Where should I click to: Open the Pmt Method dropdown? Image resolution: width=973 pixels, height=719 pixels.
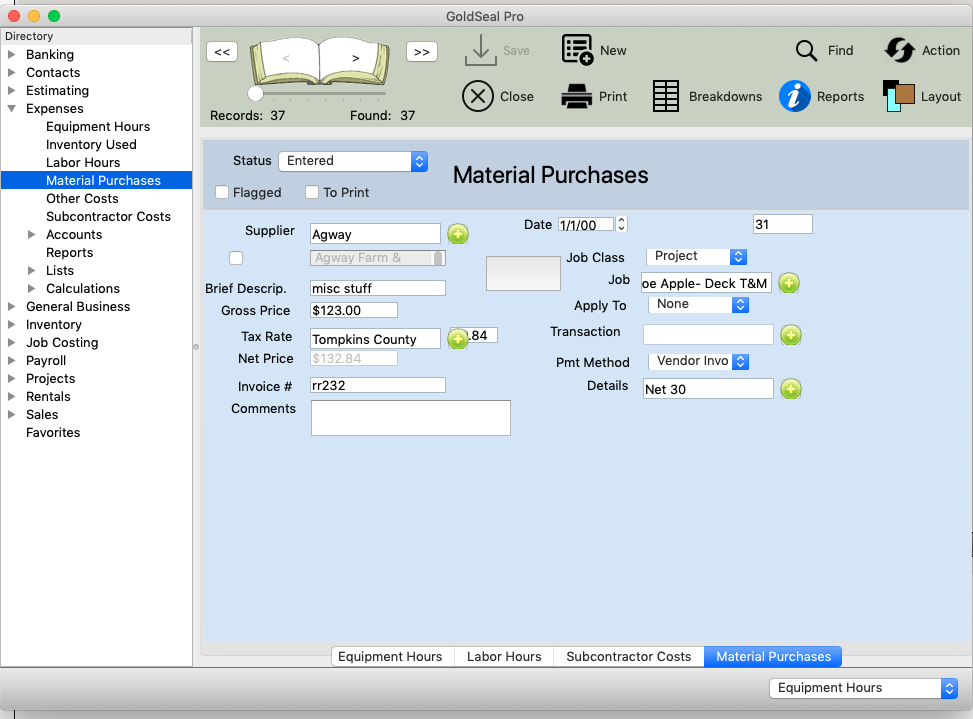coord(699,361)
